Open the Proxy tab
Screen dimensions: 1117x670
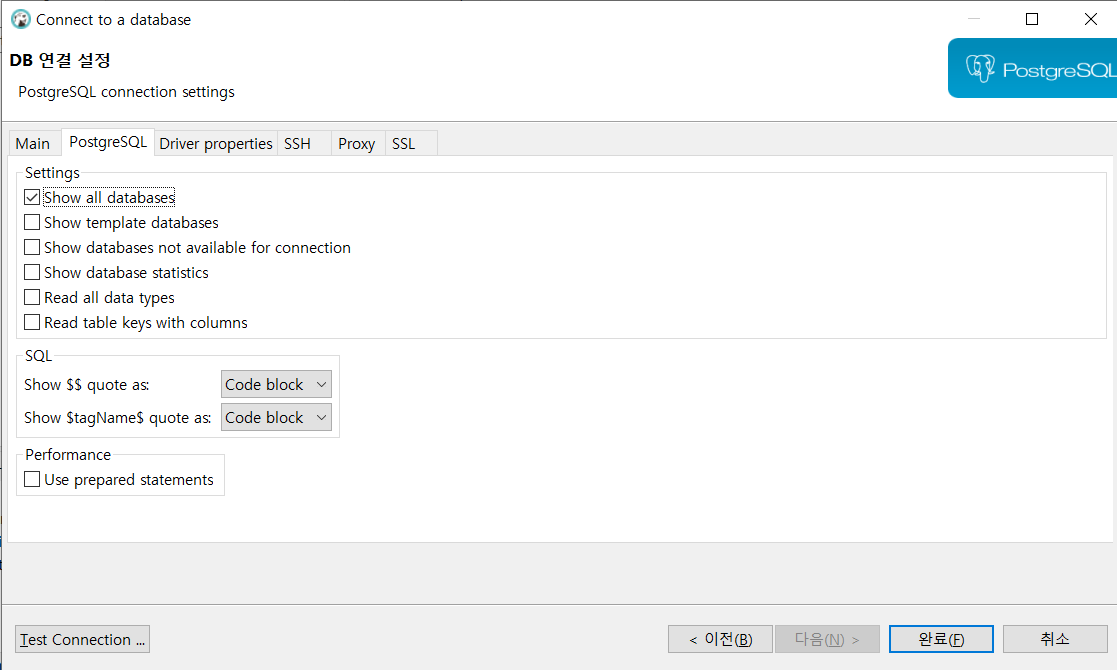coord(356,143)
